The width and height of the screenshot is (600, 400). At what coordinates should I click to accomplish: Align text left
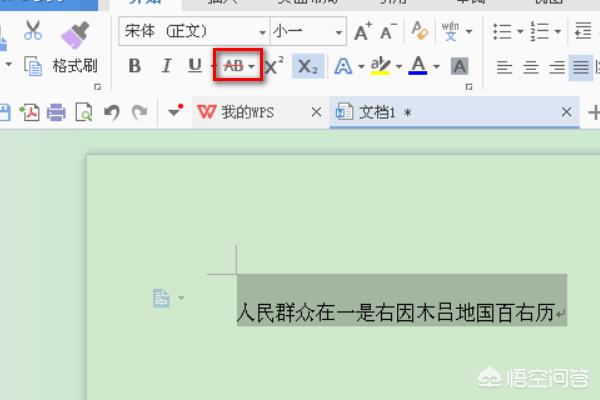(504, 67)
